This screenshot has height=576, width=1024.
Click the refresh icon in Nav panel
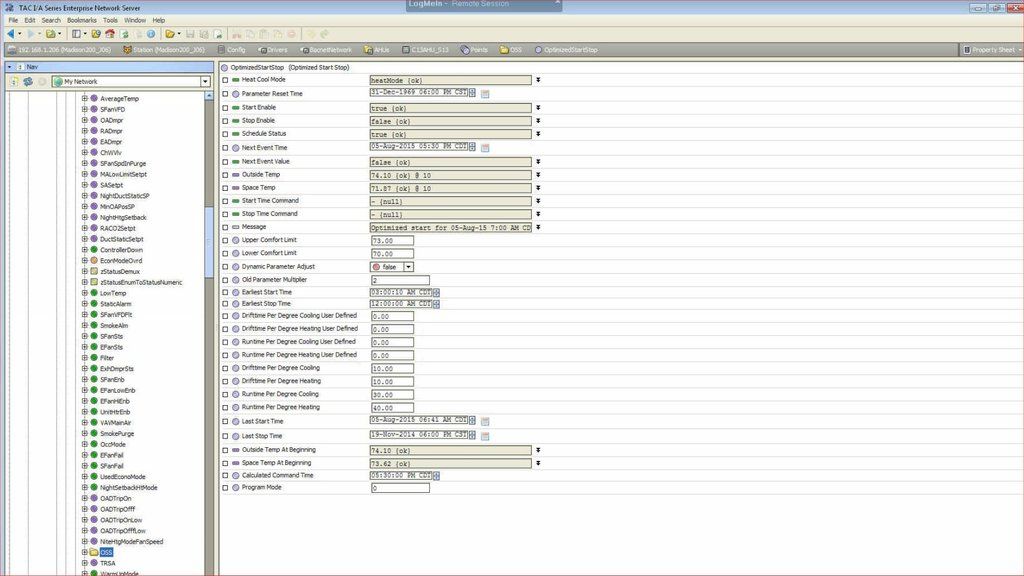(x=27, y=81)
